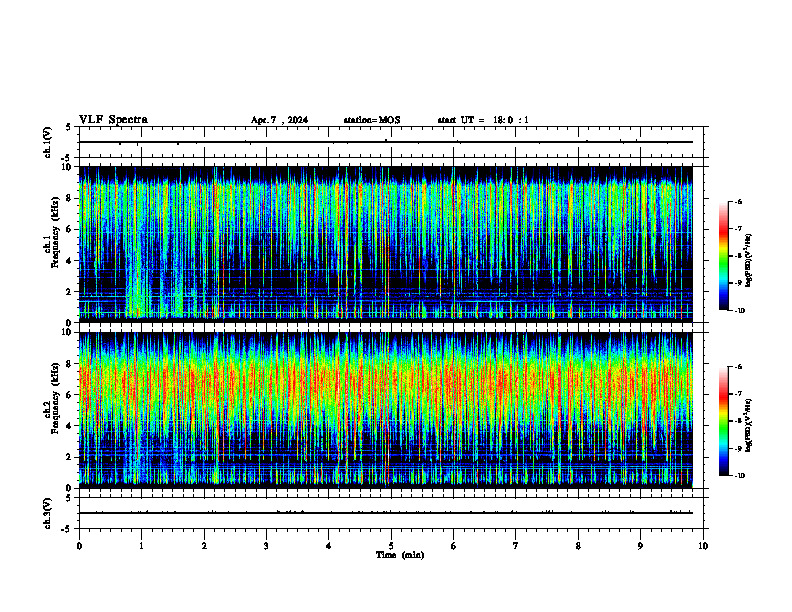Screen dimensions: 792x612
Task: Click the ch.1 spectrogram color bar
Action: point(723,256)
